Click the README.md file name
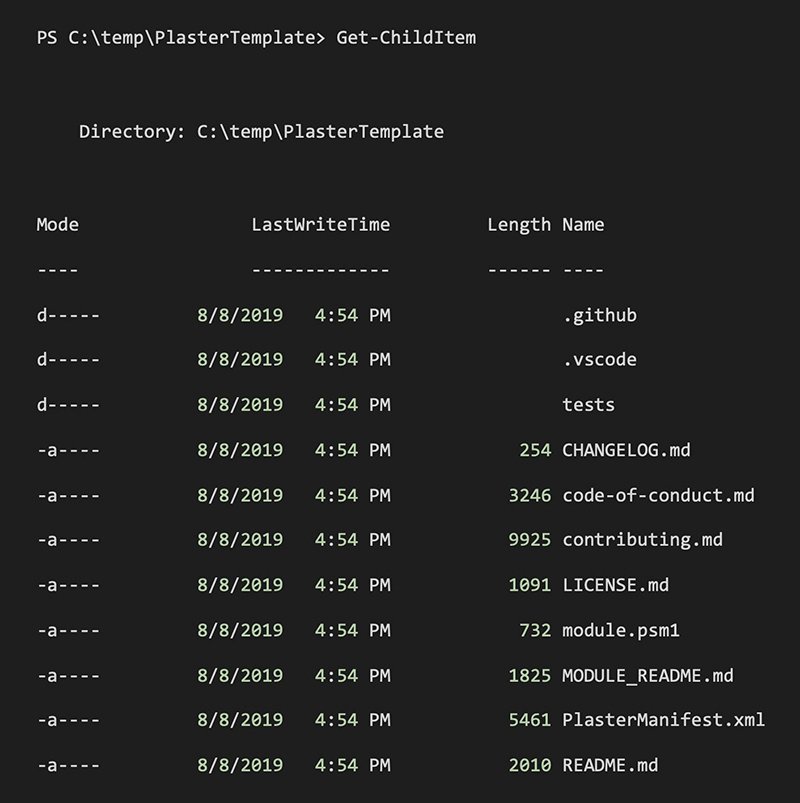 pyautogui.click(x=610, y=765)
